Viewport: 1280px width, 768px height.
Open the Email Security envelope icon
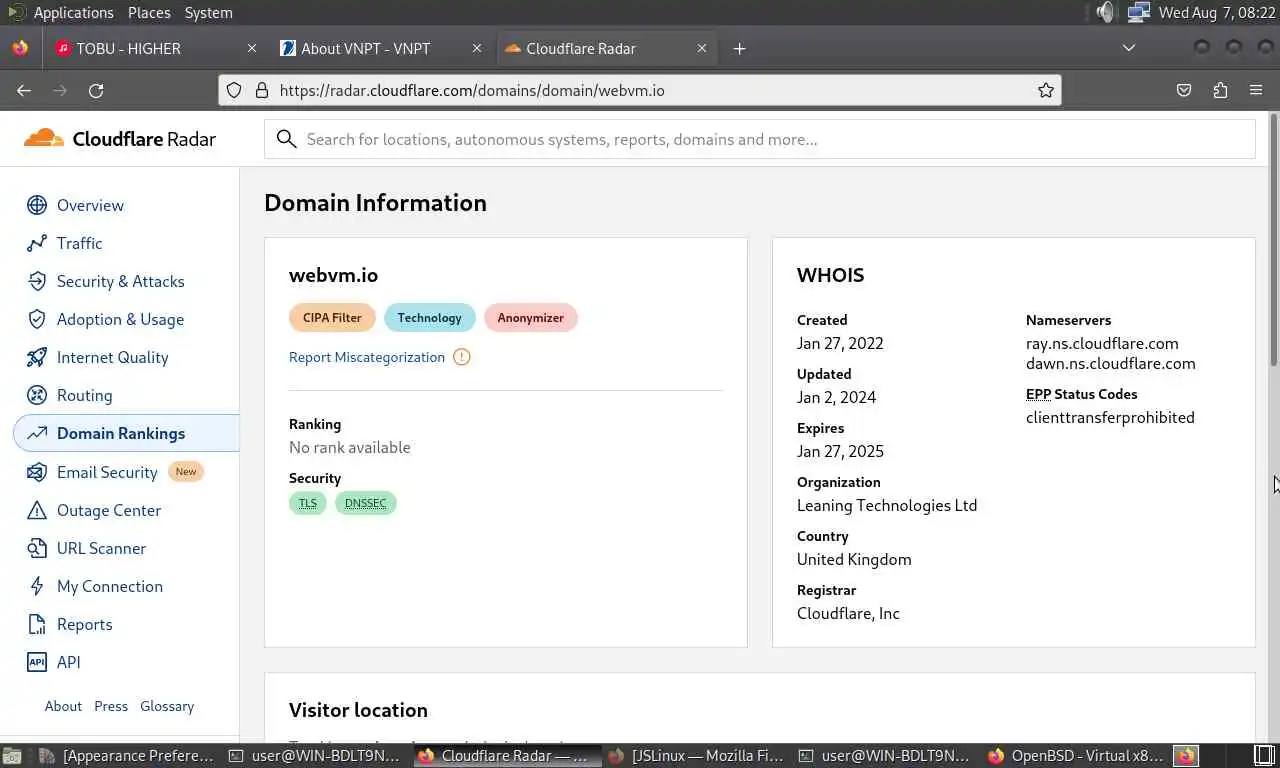pos(37,472)
